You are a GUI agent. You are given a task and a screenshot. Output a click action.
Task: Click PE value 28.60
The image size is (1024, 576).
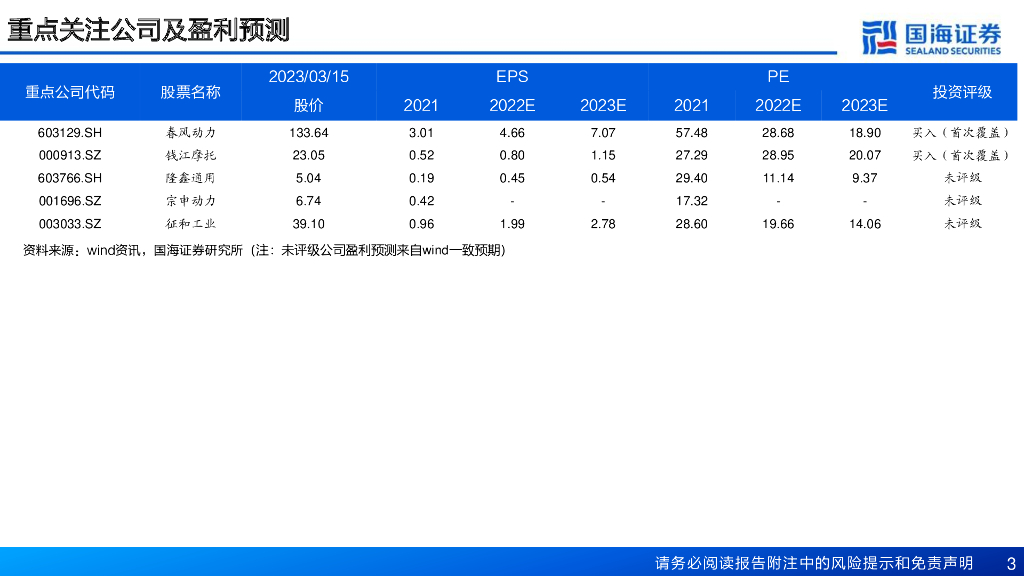[x=692, y=224]
